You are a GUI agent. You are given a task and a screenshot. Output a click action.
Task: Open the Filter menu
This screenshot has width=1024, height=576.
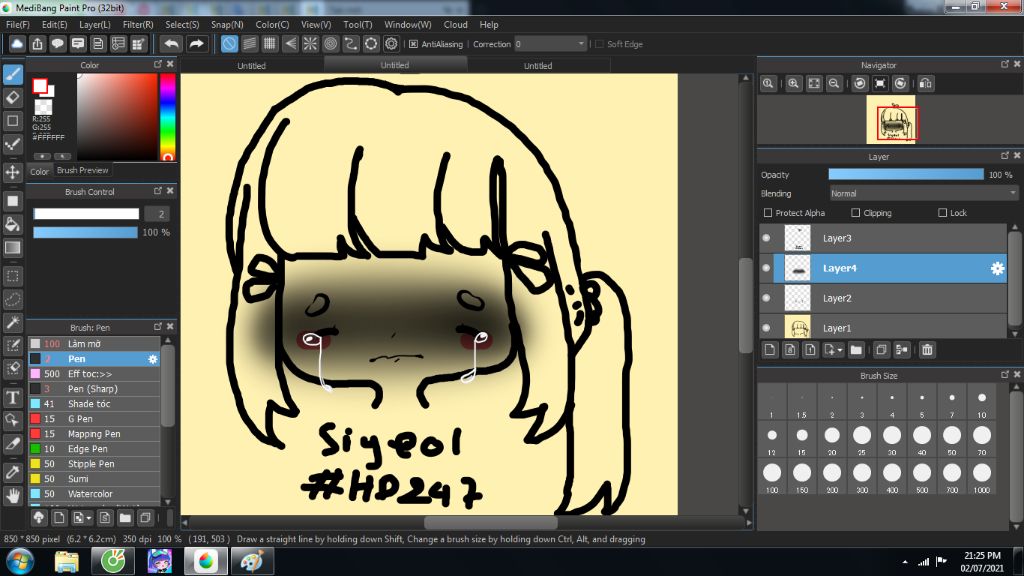pyautogui.click(x=138, y=25)
